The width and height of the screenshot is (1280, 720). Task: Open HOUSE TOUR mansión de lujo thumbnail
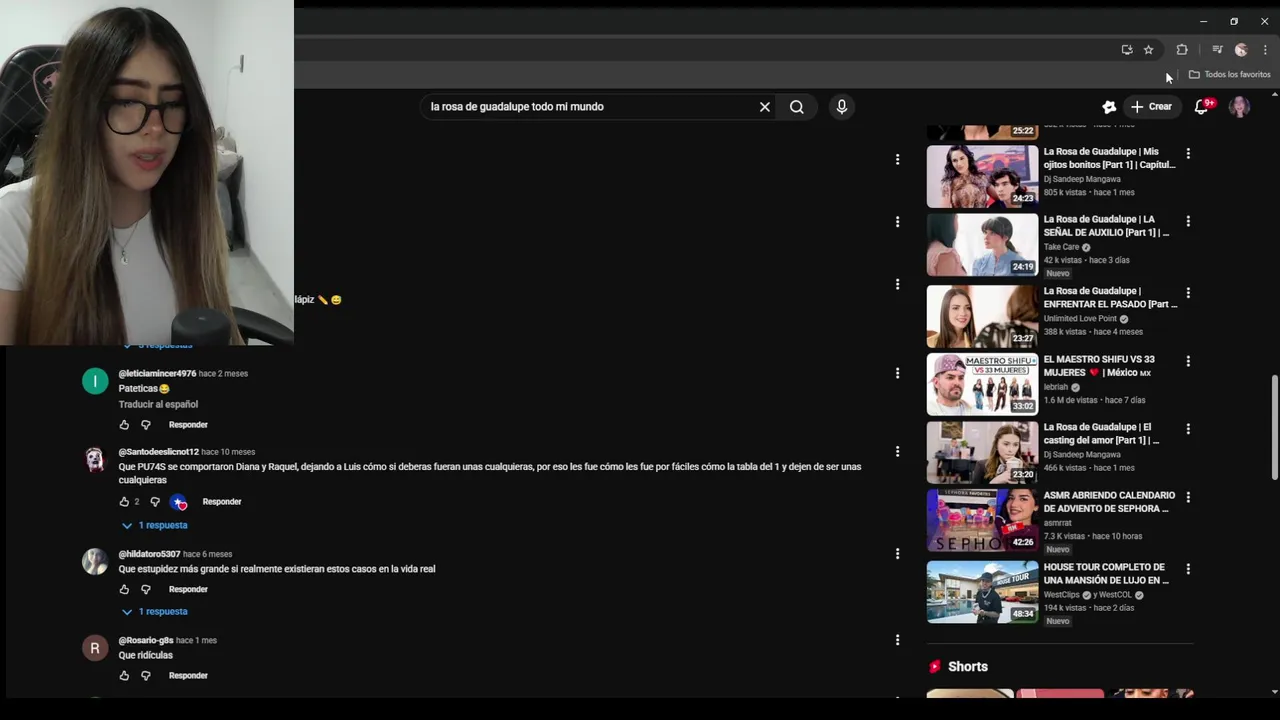click(x=982, y=592)
